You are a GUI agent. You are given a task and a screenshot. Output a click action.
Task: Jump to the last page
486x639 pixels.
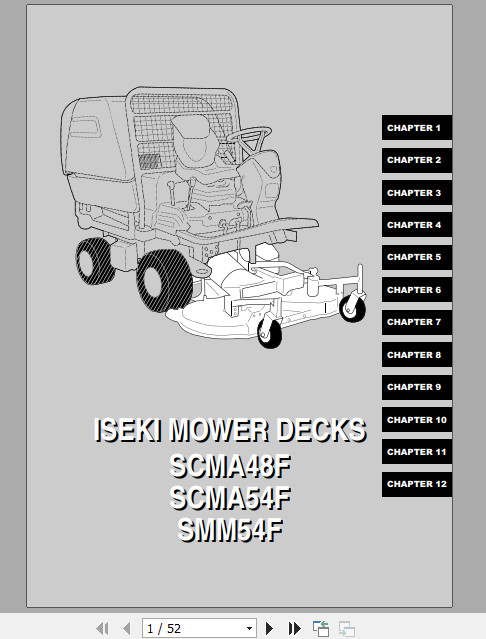coord(295,628)
